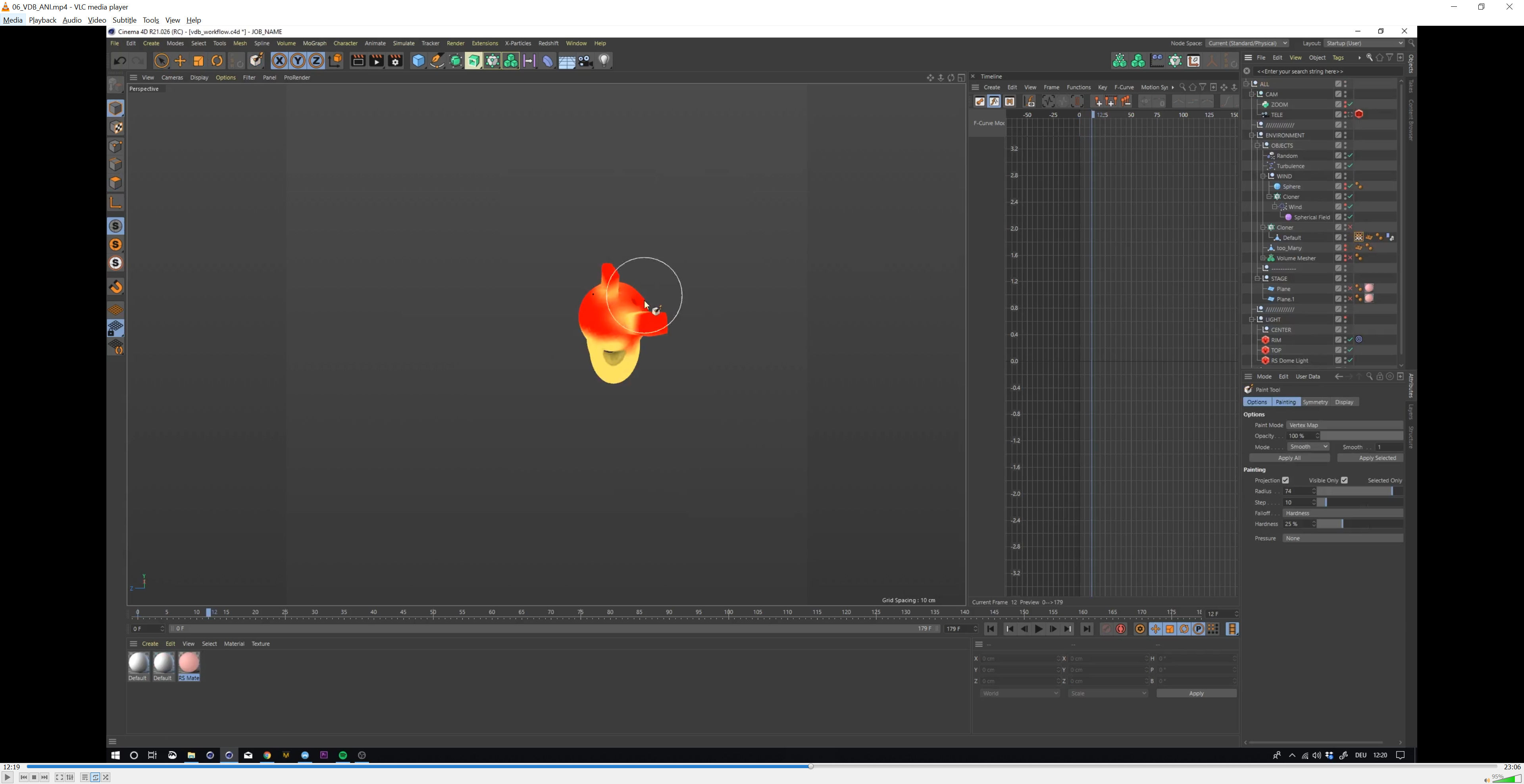Select the Rotate tool
The image size is (1524, 784).
217,61
